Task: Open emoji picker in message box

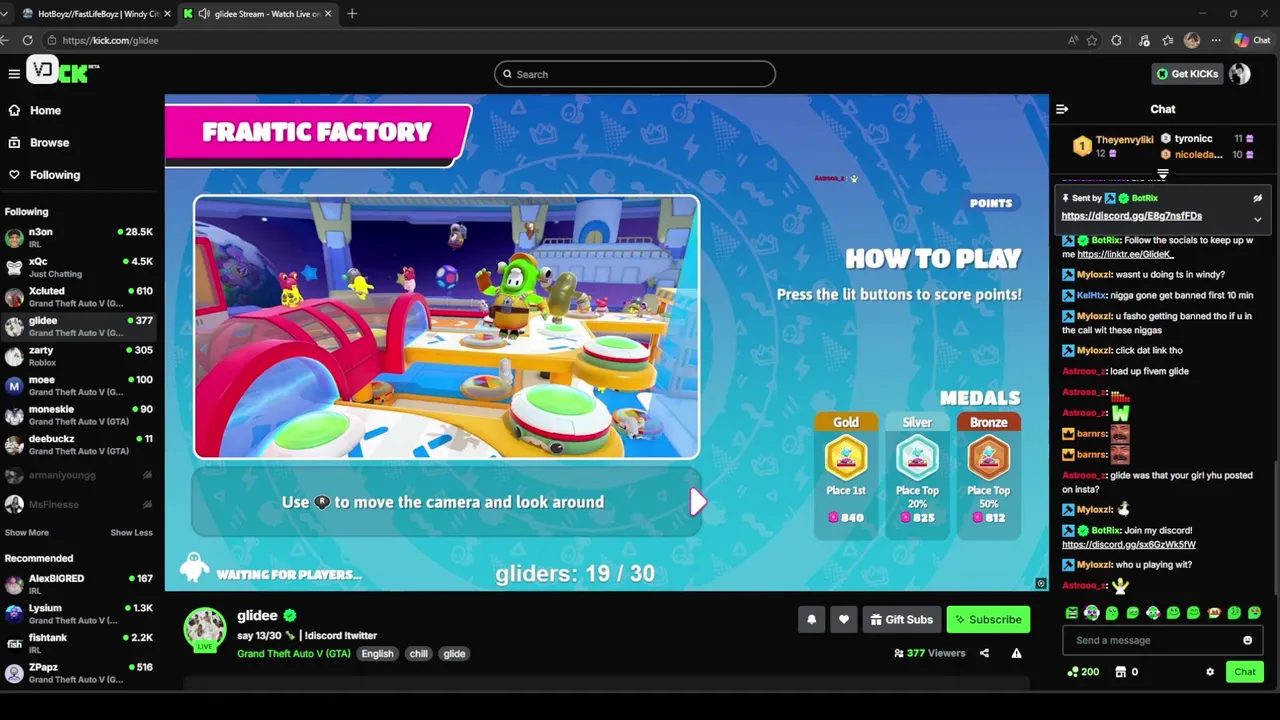Action: pyautogui.click(x=1247, y=641)
